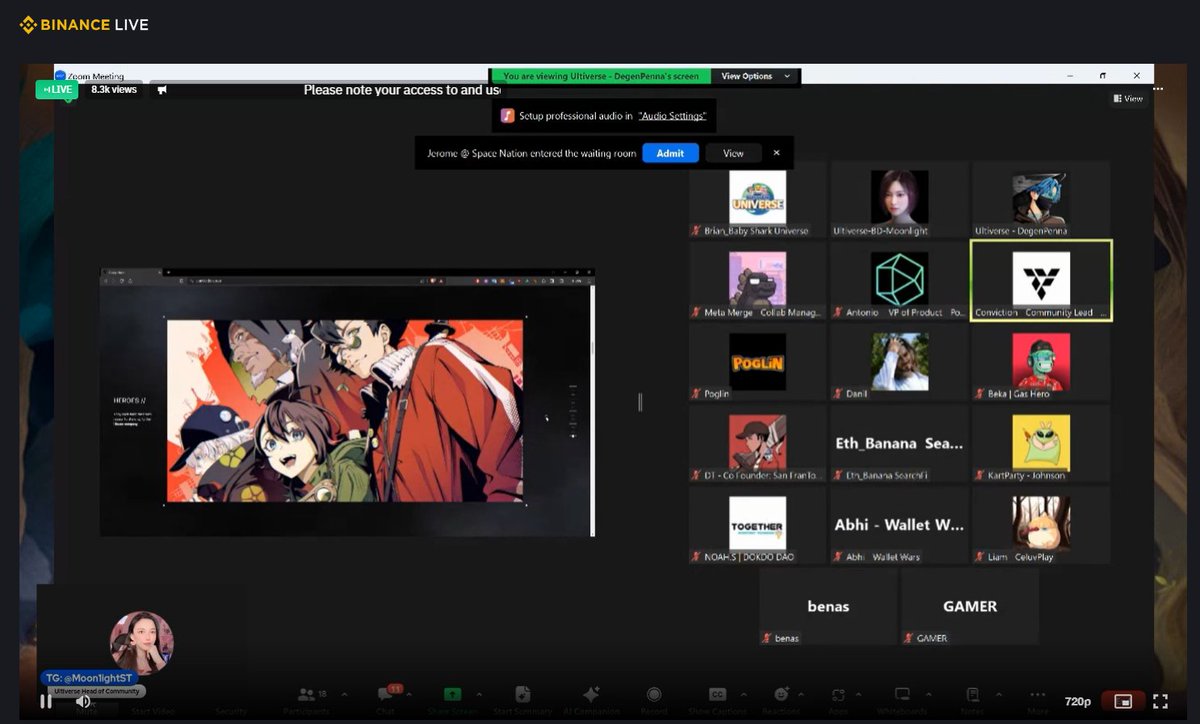1200x724 pixels.
Task: Select the KartParty - Johnson tile
Action: click(x=1041, y=444)
